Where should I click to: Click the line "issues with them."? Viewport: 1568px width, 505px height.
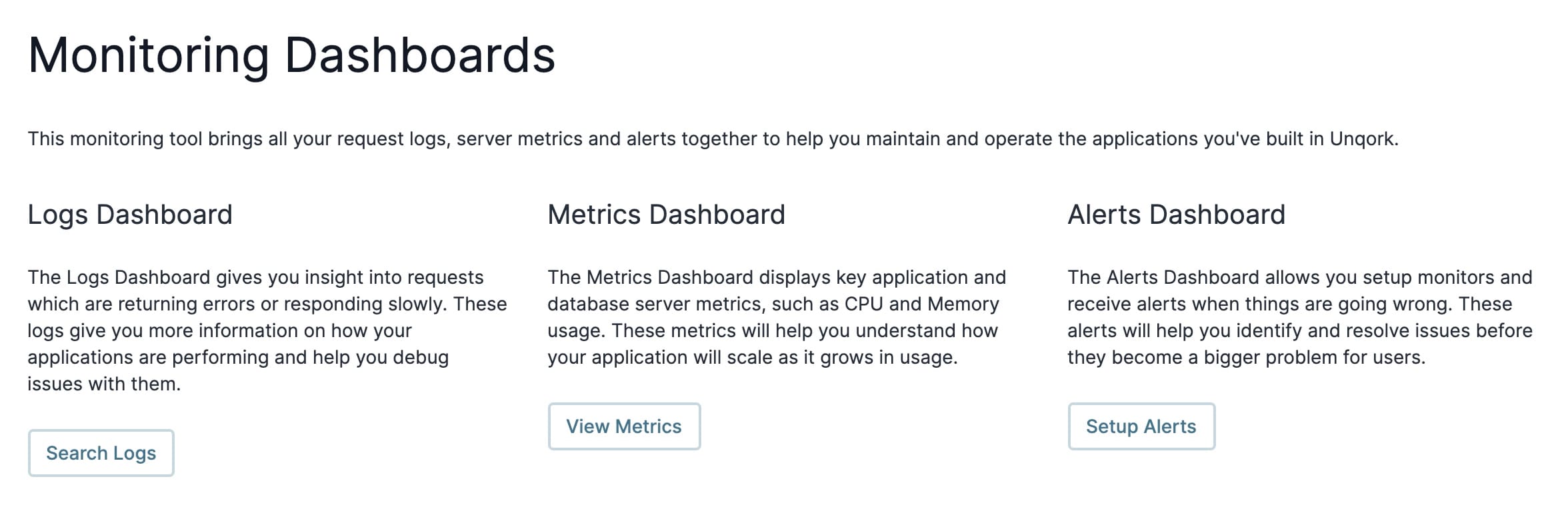[x=104, y=384]
